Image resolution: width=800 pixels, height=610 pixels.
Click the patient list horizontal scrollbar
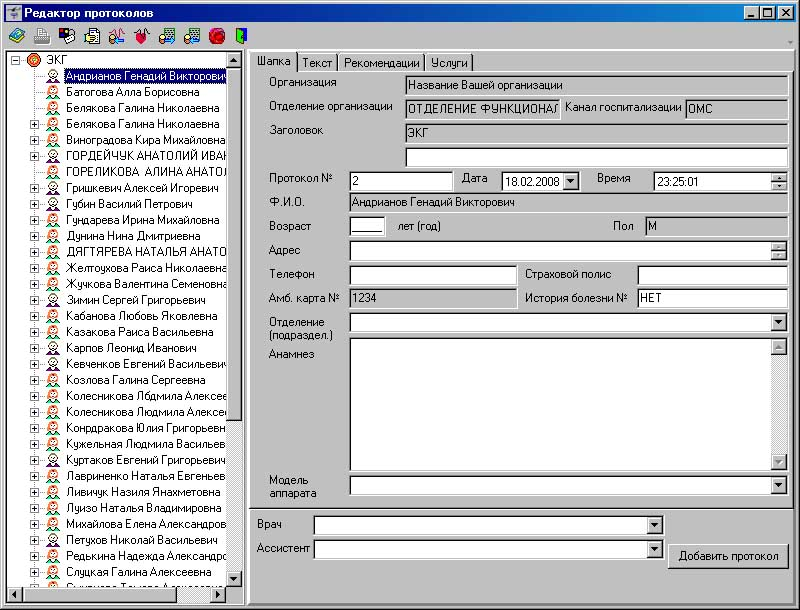pos(120,594)
